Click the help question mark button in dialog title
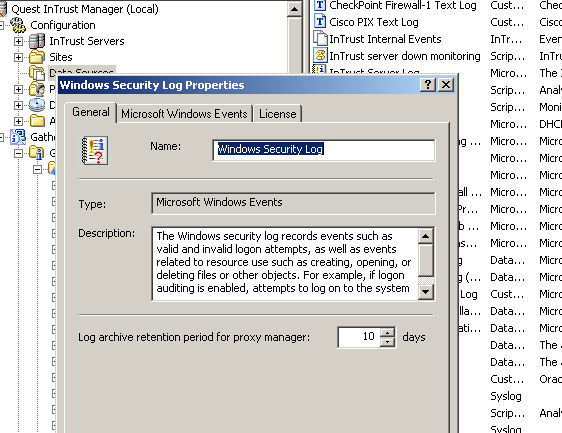Image resolution: width=562 pixels, height=433 pixels. (428, 85)
